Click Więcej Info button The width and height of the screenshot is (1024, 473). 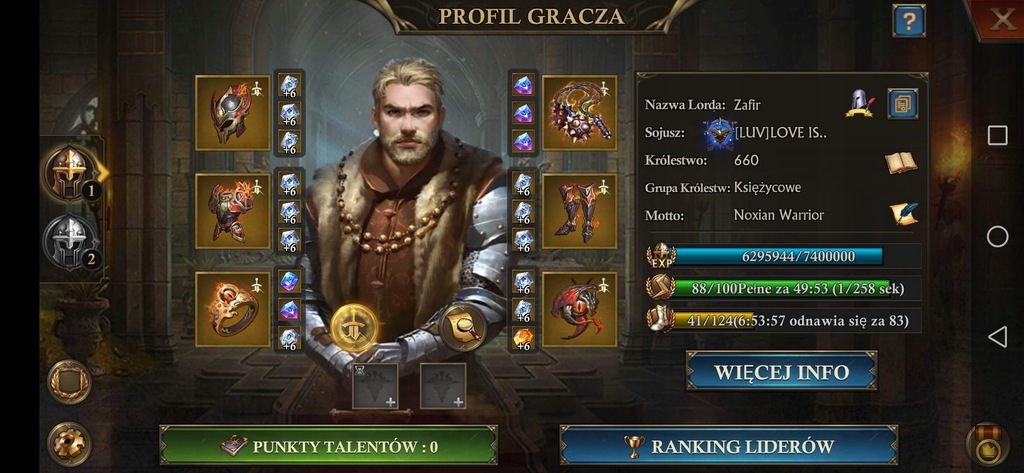(781, 371)
